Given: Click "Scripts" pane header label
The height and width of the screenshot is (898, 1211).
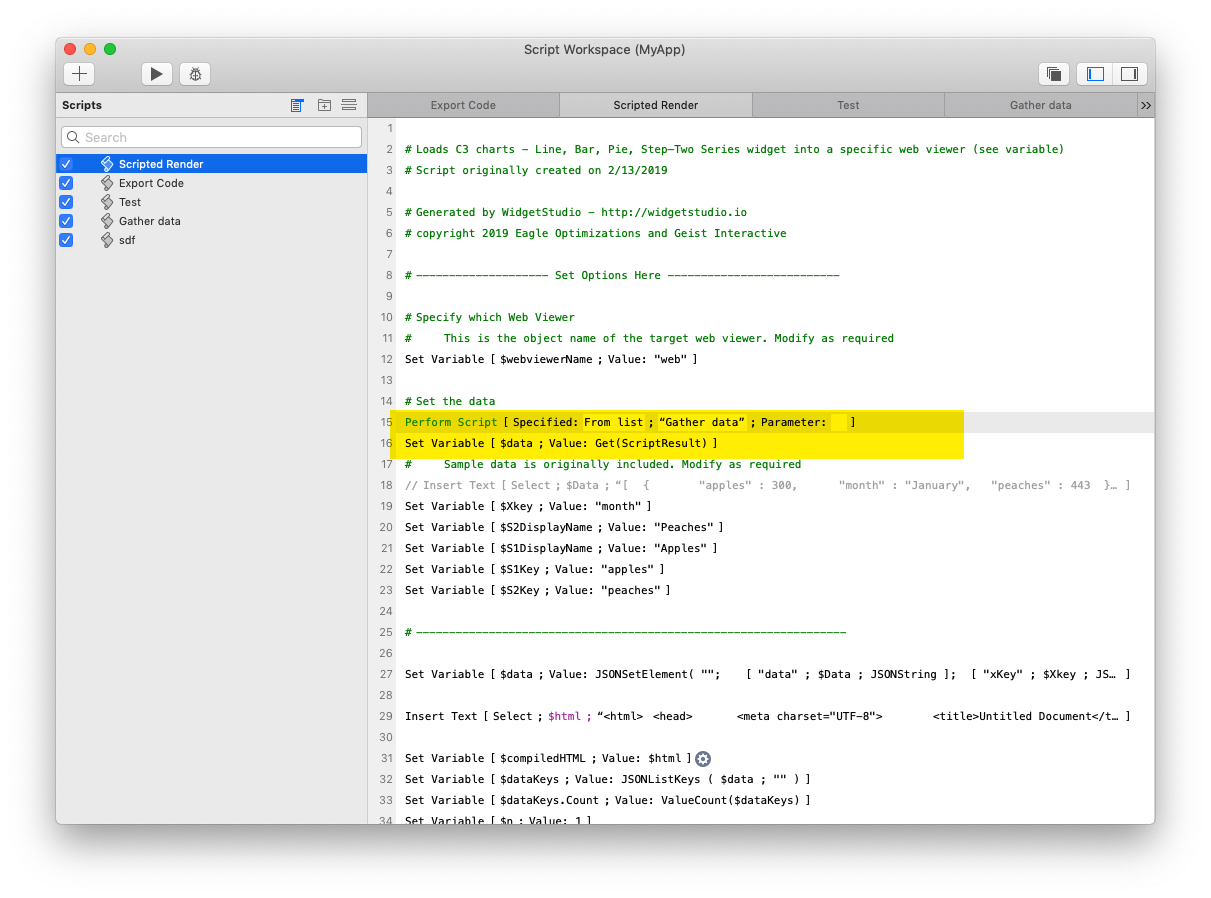Looking at the screenshot, I should coord(82,105).
